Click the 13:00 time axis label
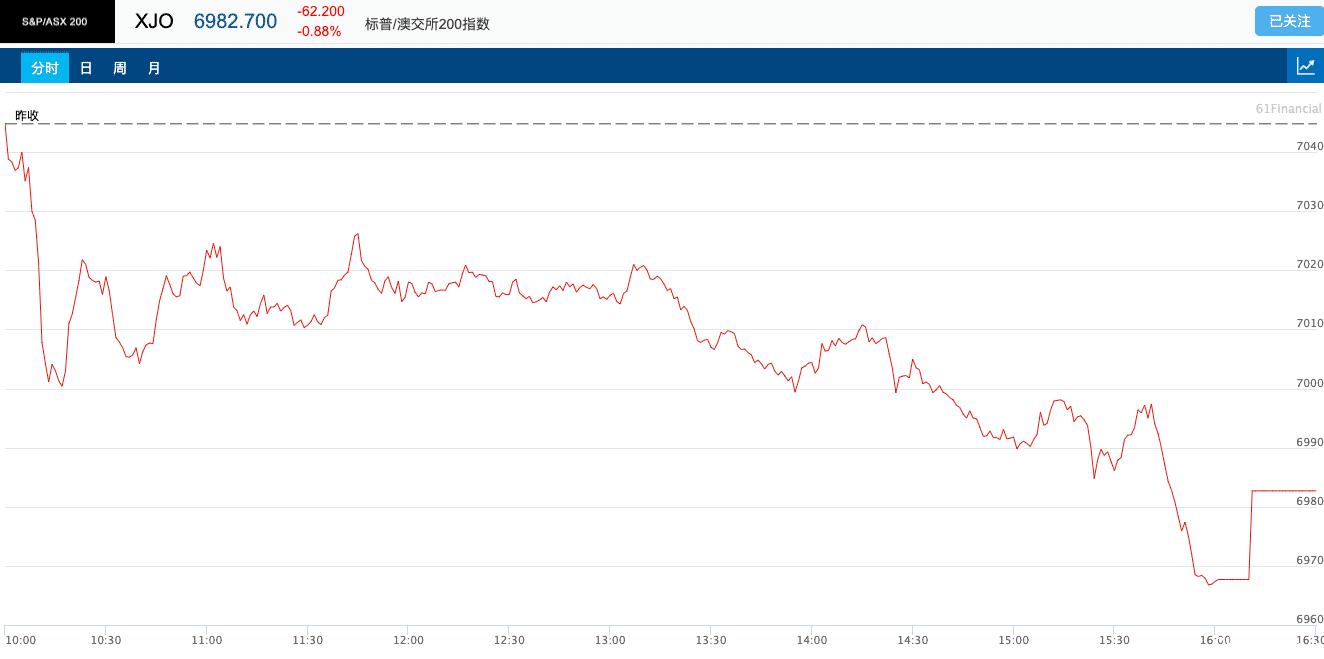 (610, 640)
